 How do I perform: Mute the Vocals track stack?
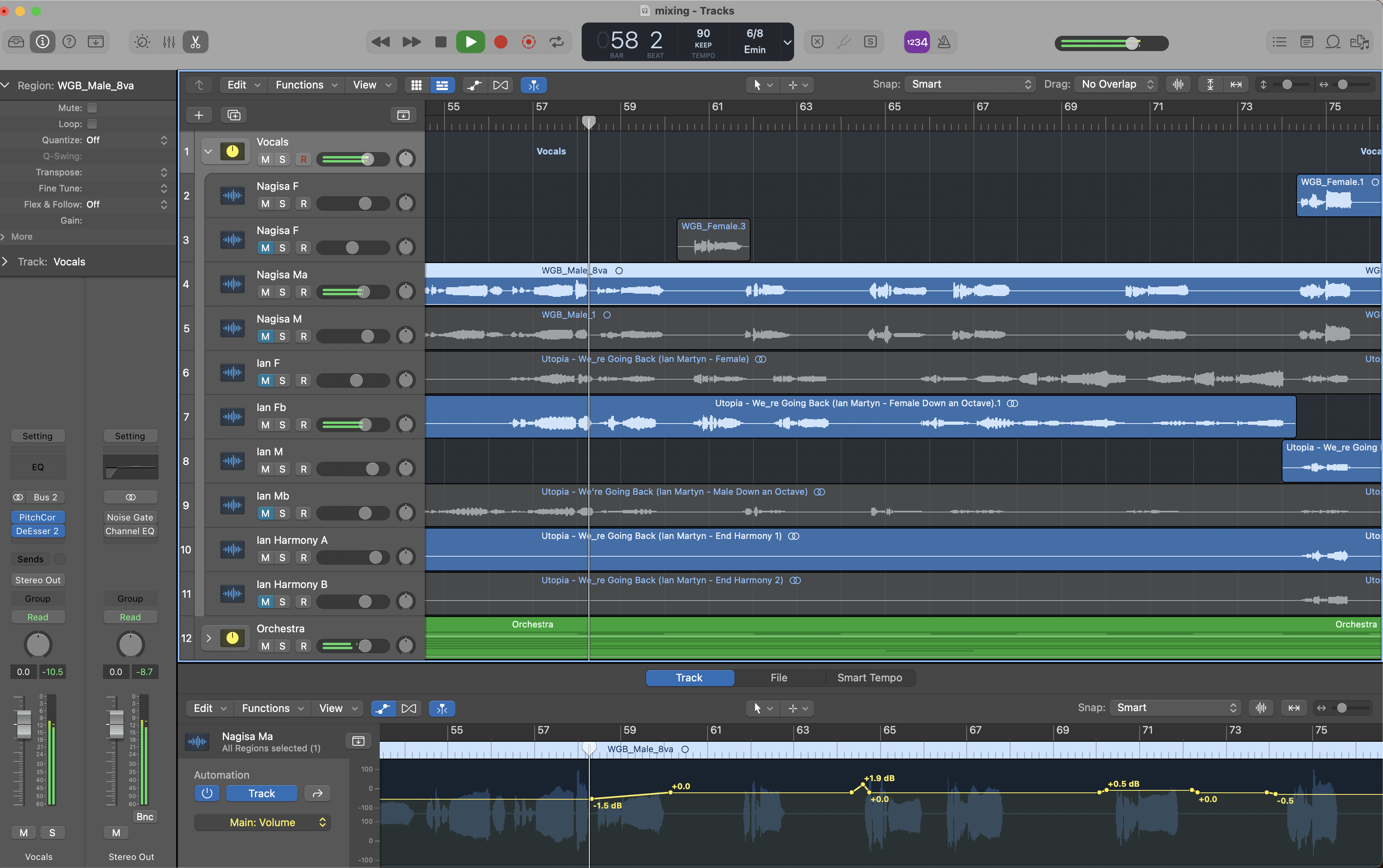click(x=265, y=160)
